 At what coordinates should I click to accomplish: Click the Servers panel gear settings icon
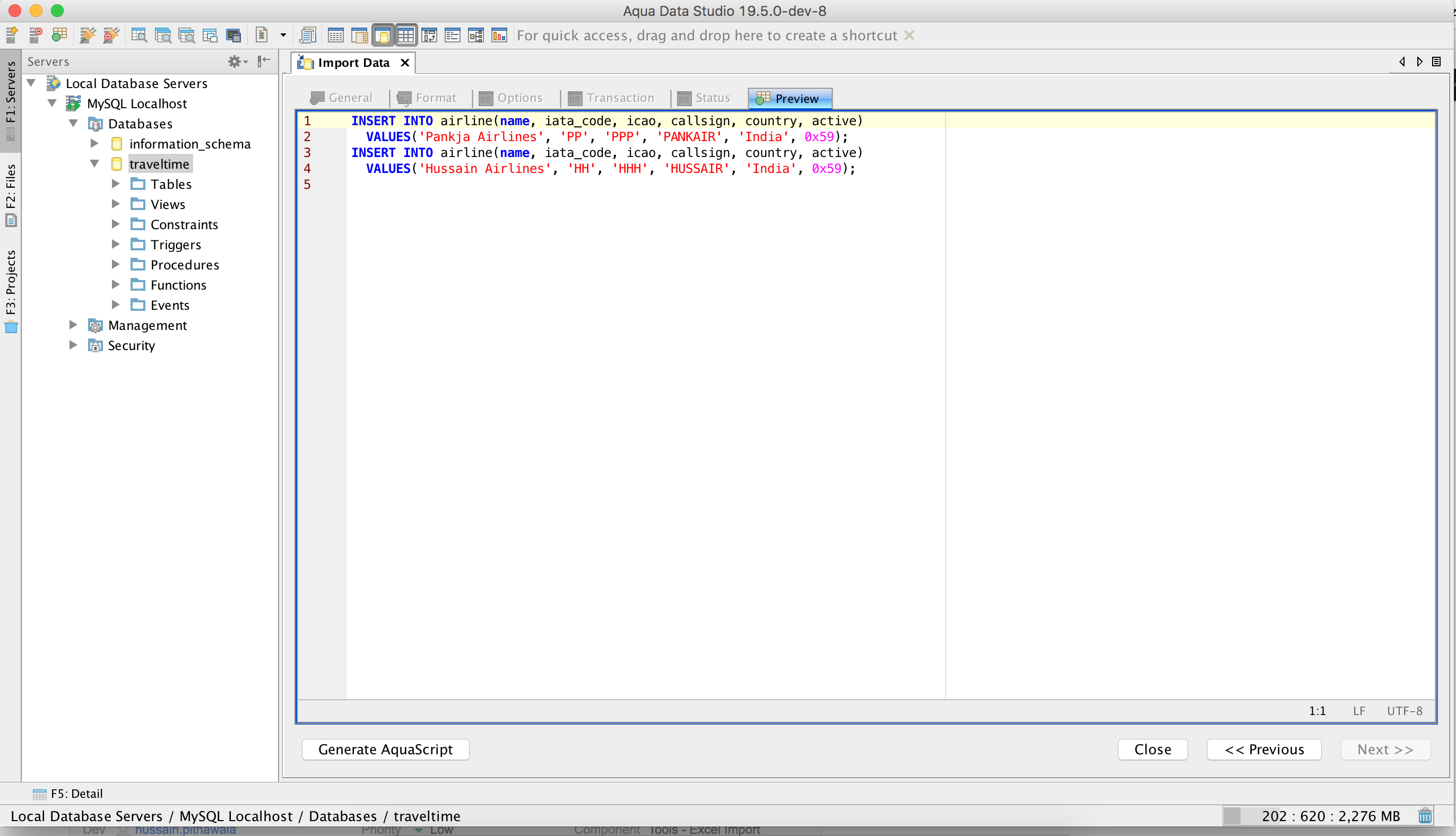coord(235,62)
